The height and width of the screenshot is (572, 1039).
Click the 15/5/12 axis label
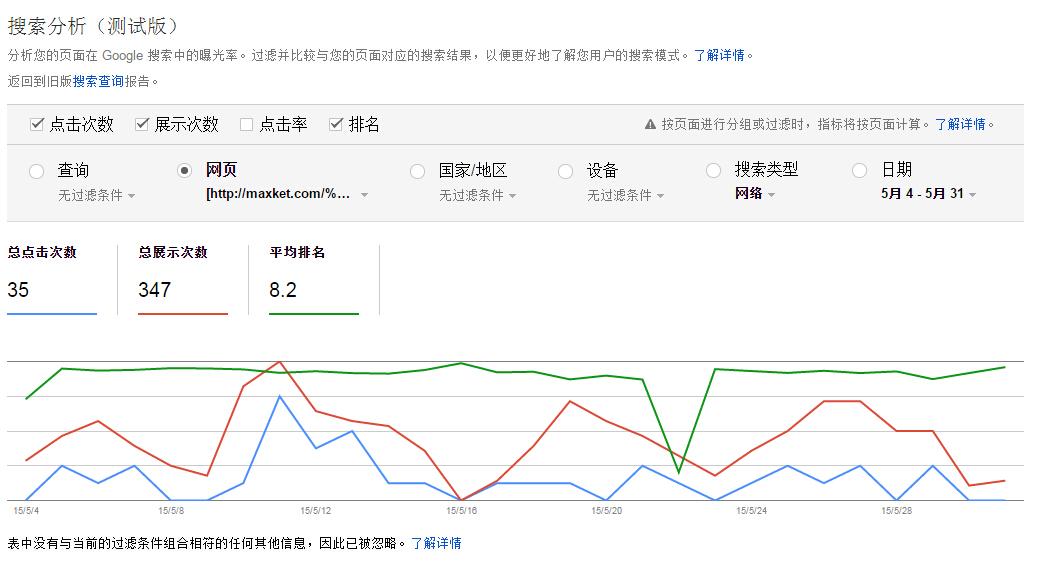tap(315, 511)
